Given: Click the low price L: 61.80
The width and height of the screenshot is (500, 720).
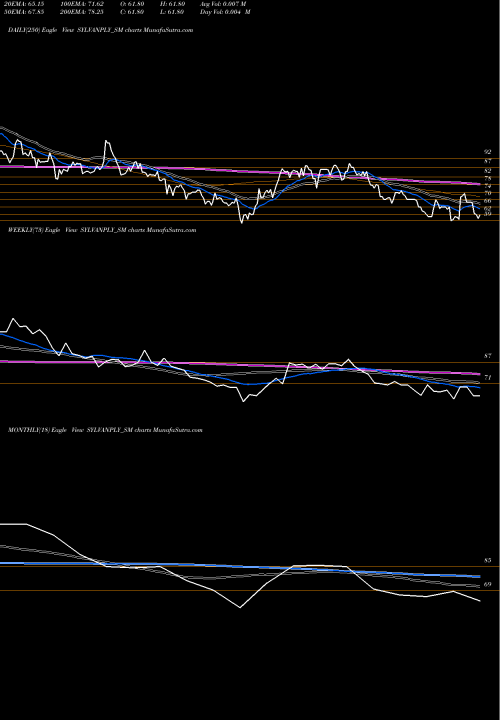Looking at the screenshot, I should click(x=173, y=12).
